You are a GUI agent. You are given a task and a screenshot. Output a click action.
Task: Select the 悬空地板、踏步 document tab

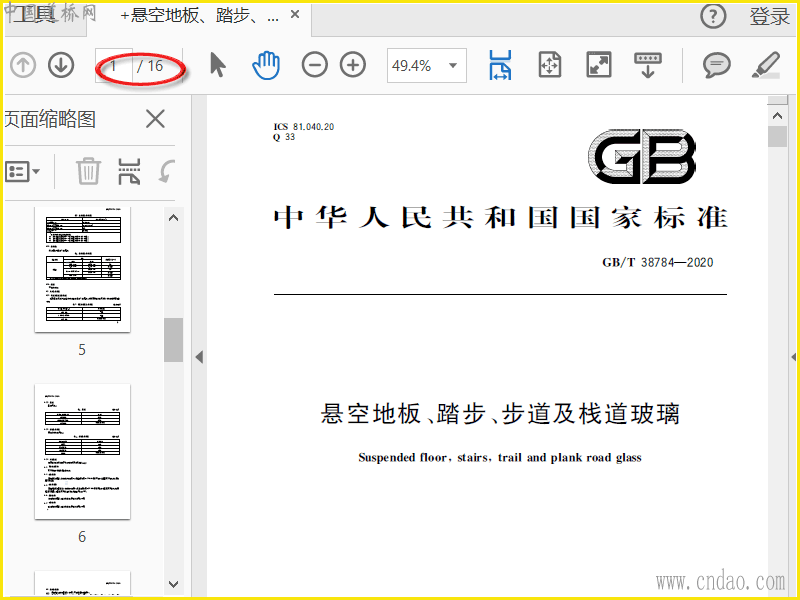click(199, 15)
